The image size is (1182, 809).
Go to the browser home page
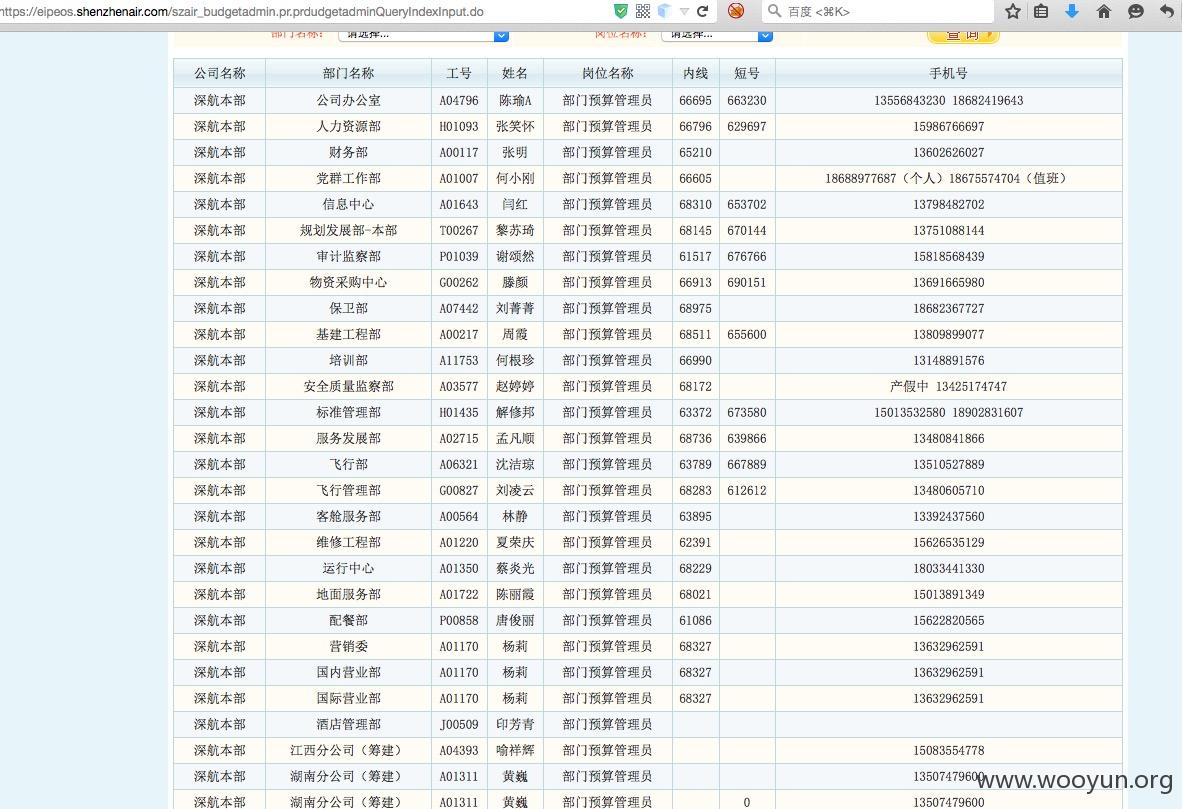1104,11
